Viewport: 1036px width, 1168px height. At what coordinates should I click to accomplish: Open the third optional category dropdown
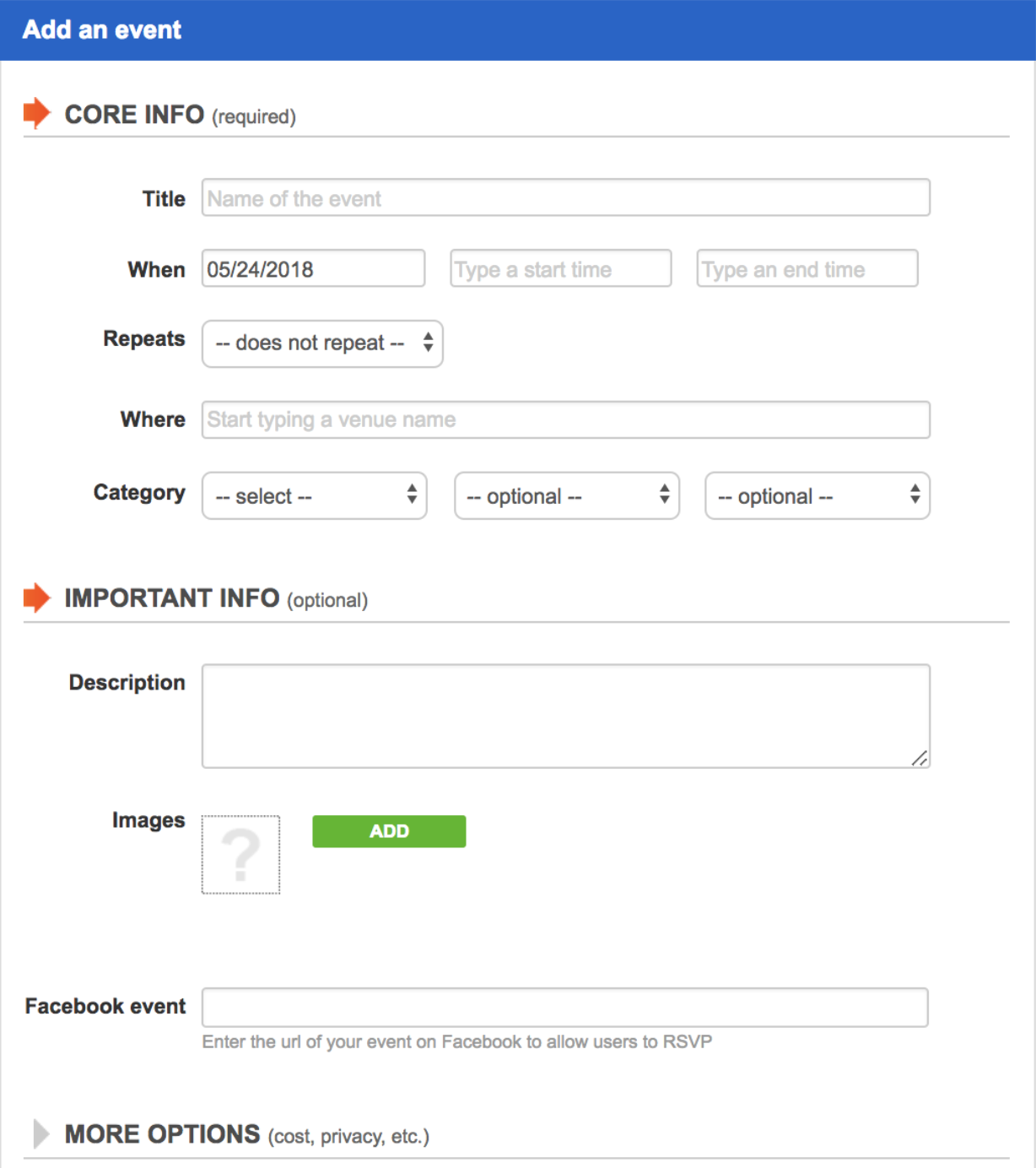point(817,495)
